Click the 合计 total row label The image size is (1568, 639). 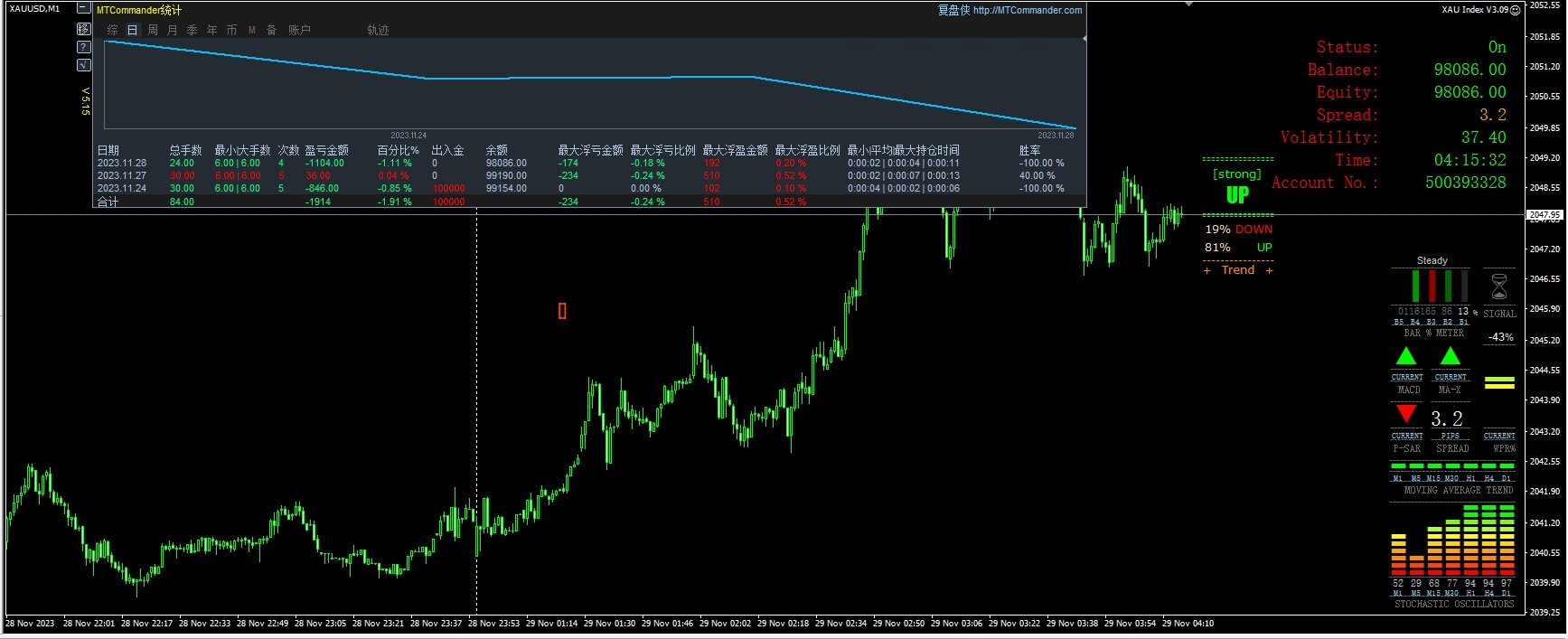[x=108, y=202]
